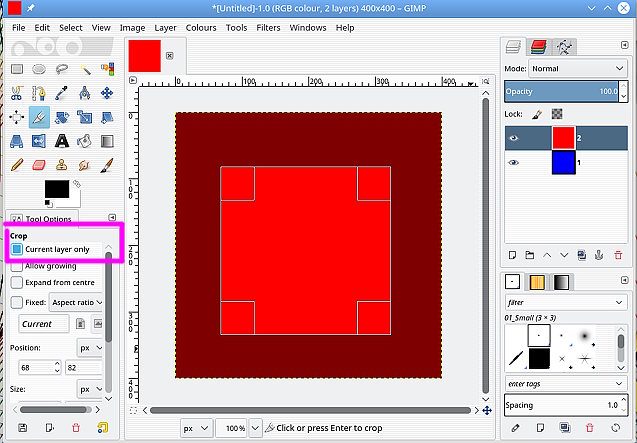Open the zoom percentage dropdown
The width and height of the screenshot is (637, 443).
(x=230, y=427)
